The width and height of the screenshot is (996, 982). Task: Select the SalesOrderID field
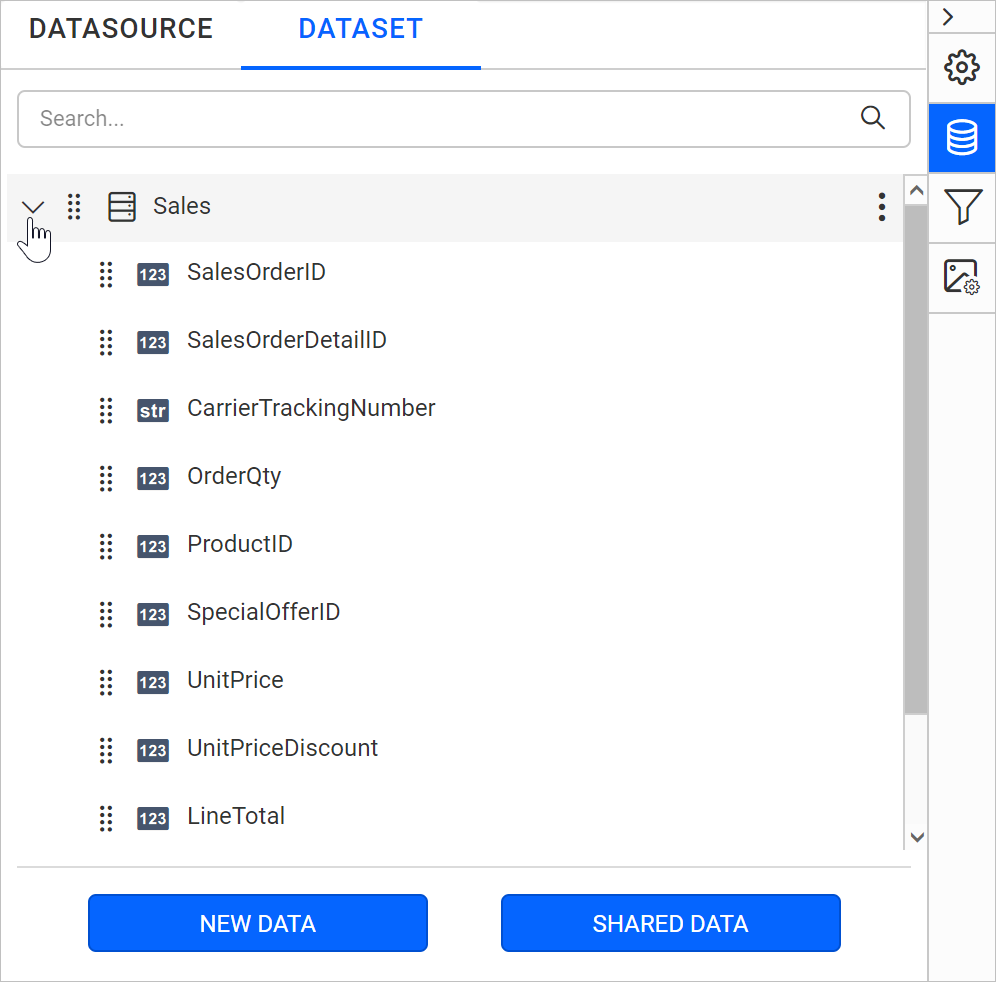(x=256, y=272)
